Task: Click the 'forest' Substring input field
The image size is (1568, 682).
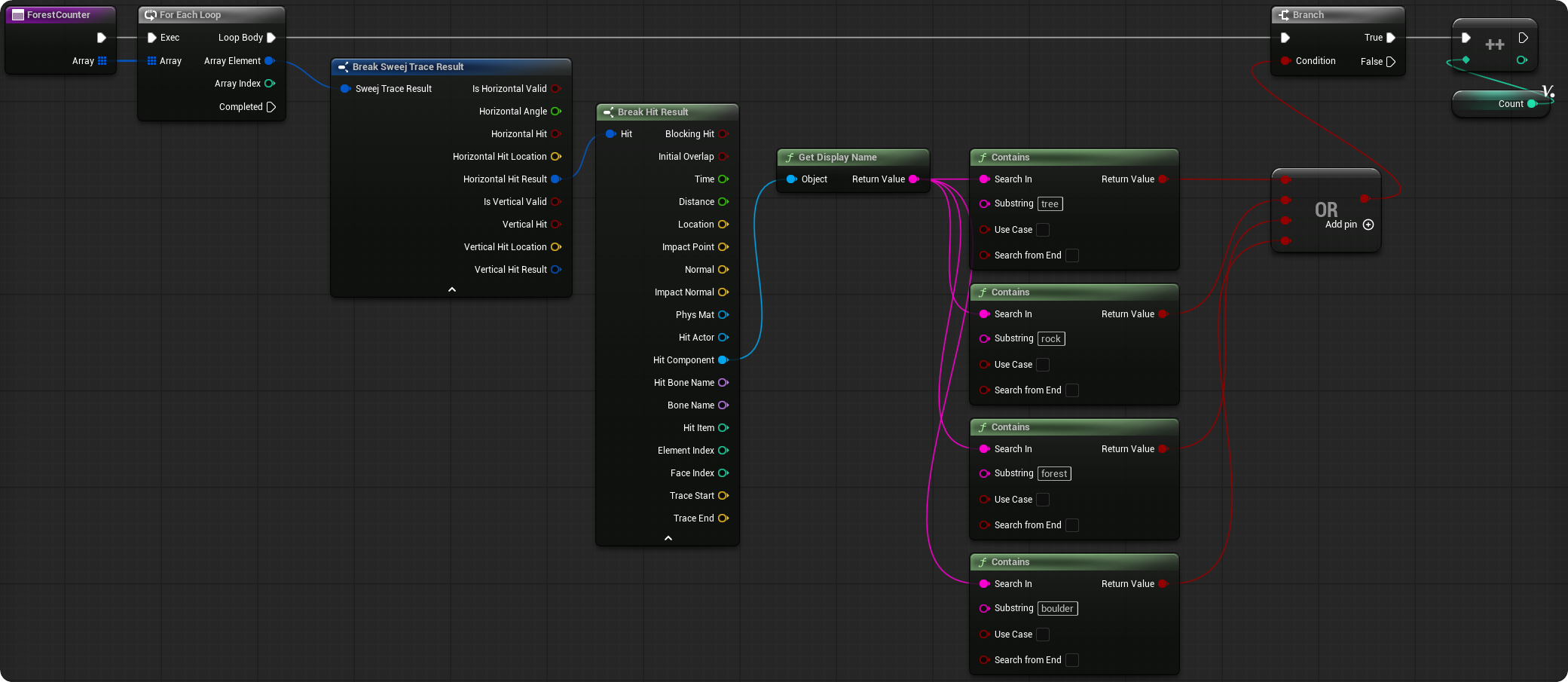Action: [x=1054, y=474]
